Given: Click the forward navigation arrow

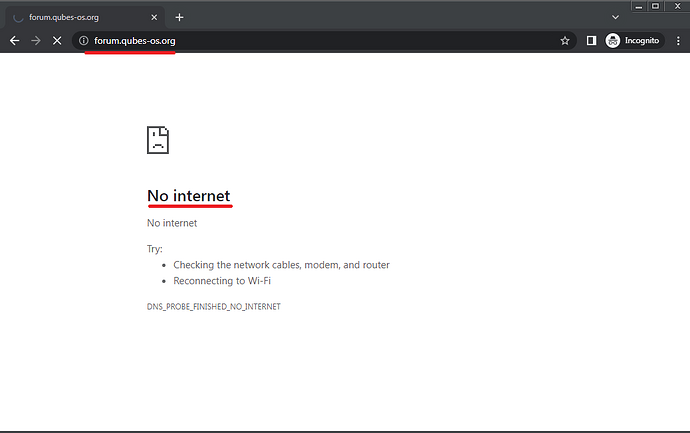Looking at the screenshot, I should [36, 41].
